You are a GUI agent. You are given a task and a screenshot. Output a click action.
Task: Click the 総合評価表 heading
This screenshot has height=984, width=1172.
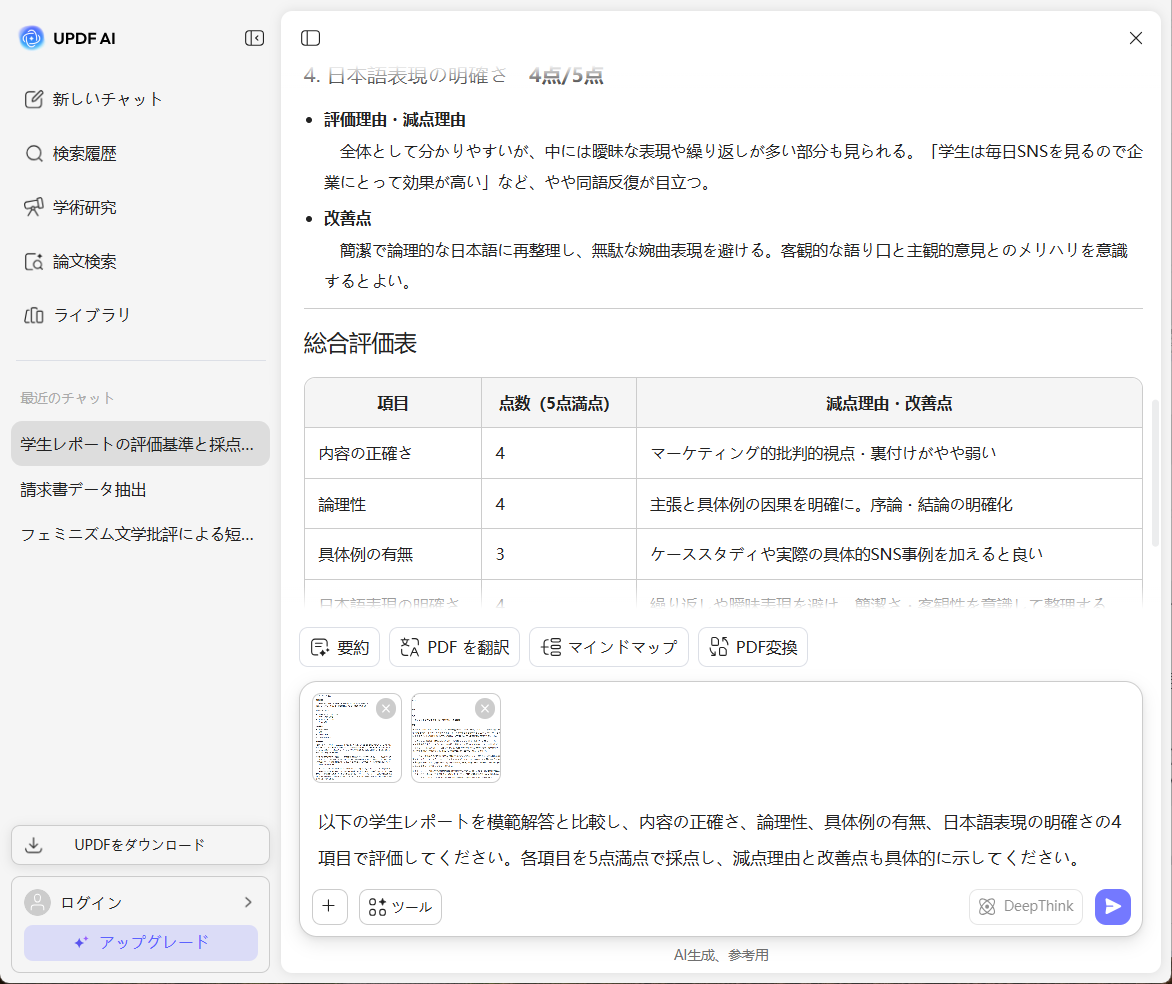[x=360, y=343]
